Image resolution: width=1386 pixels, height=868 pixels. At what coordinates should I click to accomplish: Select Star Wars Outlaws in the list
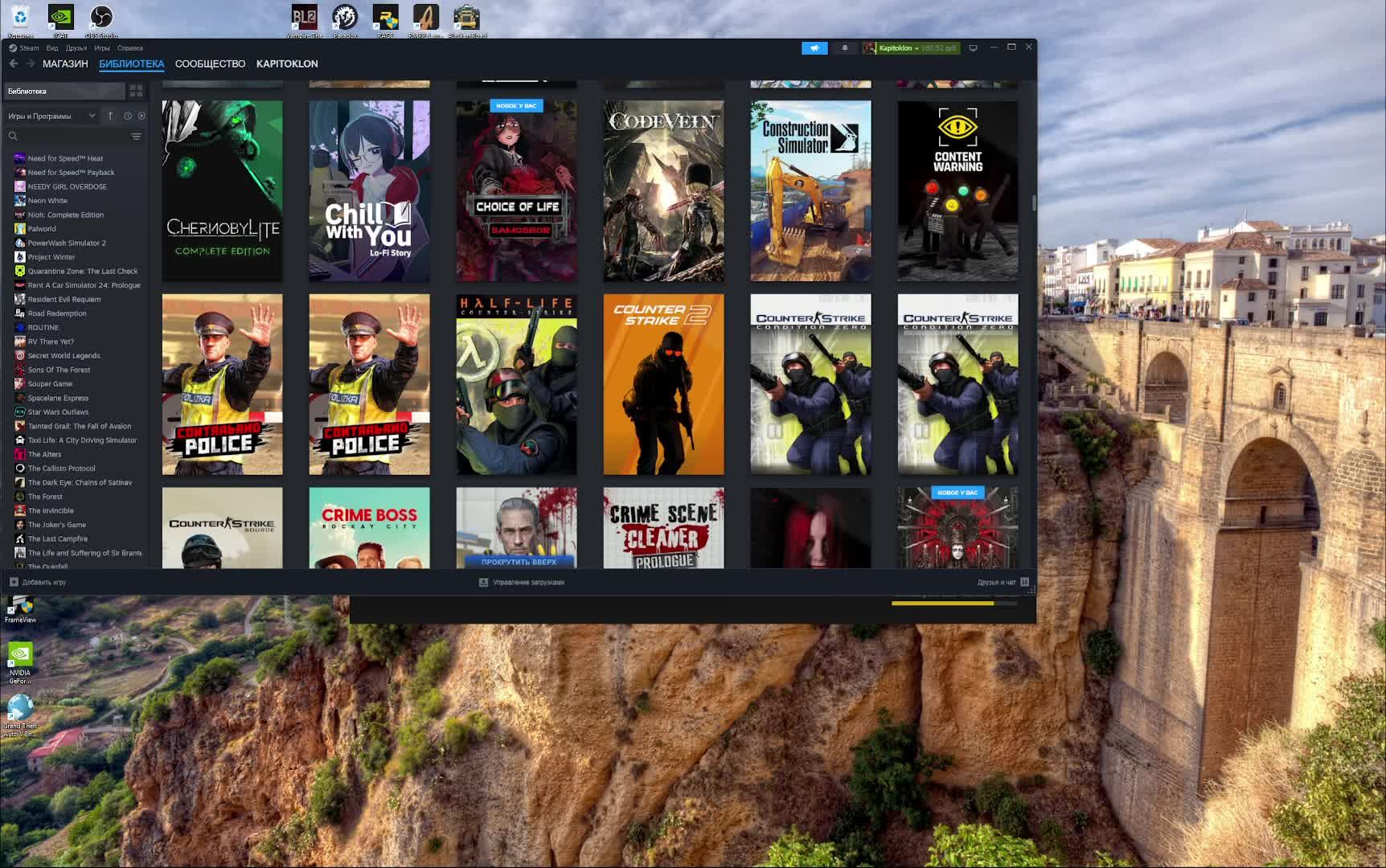tap(76, 412)
